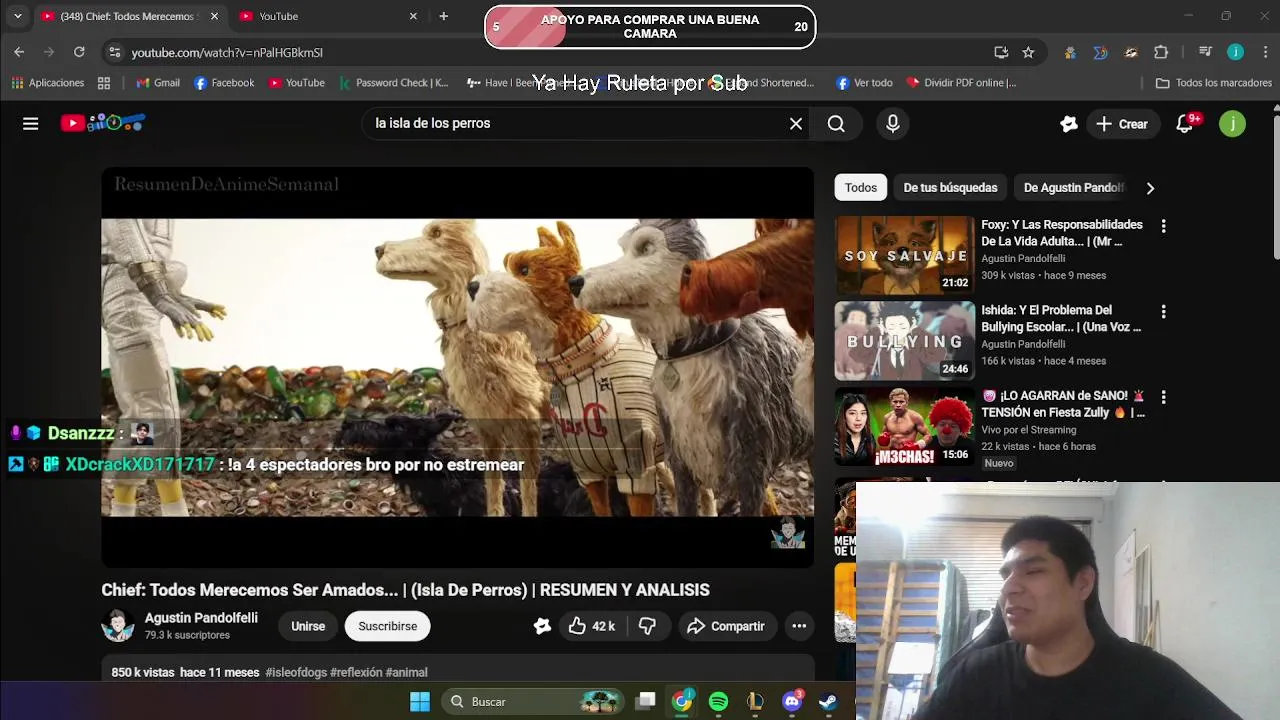1280x720 pixels.
Task: Open a new browser tab
Action: 444,16
